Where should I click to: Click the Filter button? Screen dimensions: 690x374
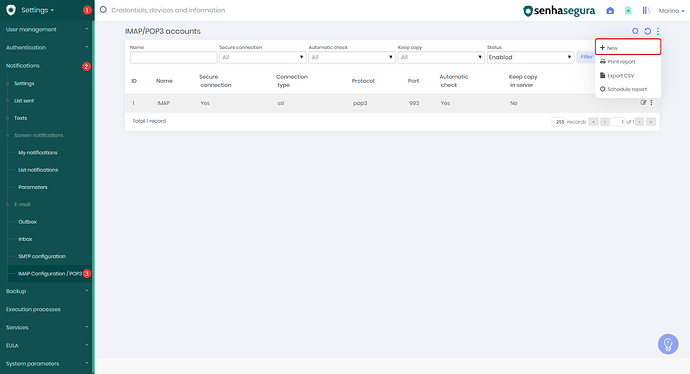point(586,57)
